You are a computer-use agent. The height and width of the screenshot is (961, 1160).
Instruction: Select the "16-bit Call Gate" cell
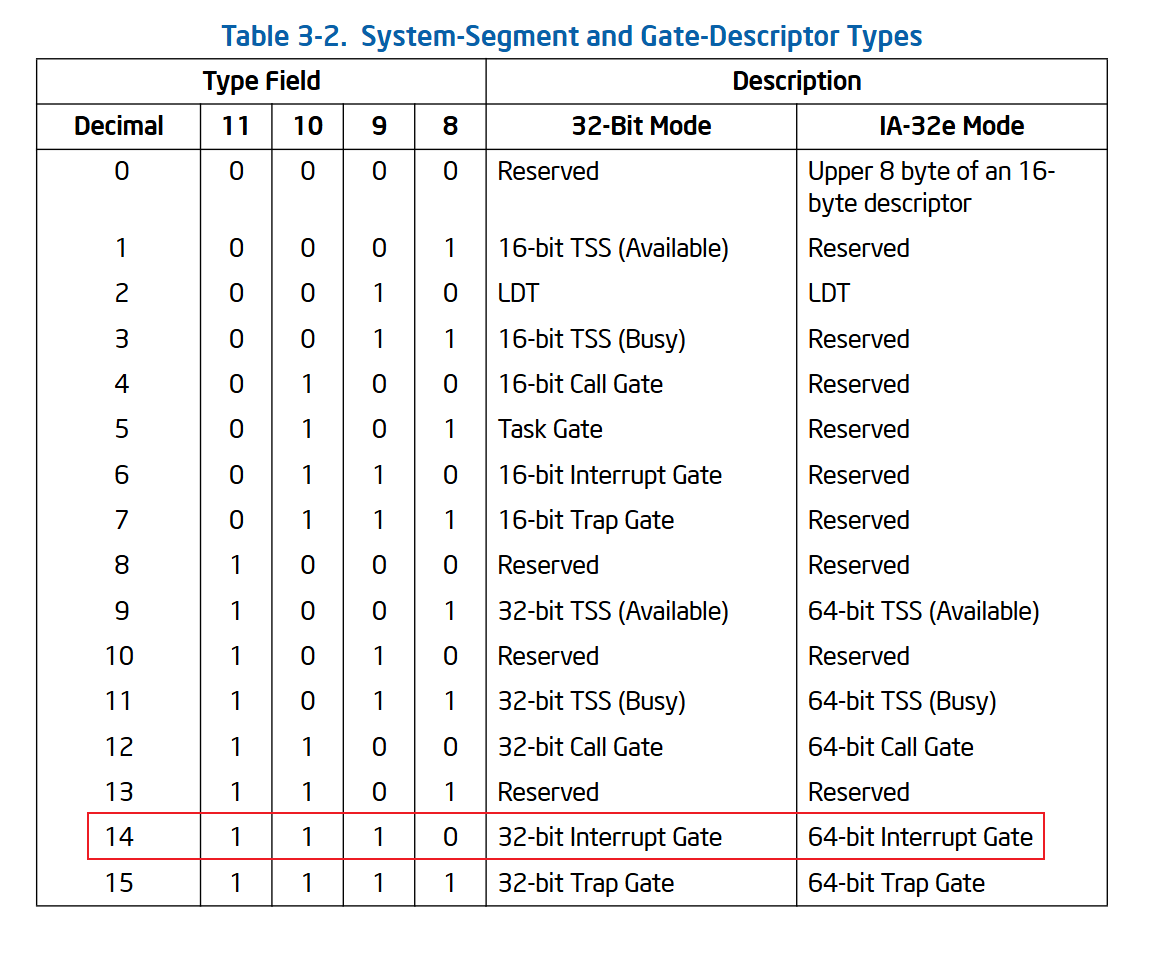[x=580, y=384]
